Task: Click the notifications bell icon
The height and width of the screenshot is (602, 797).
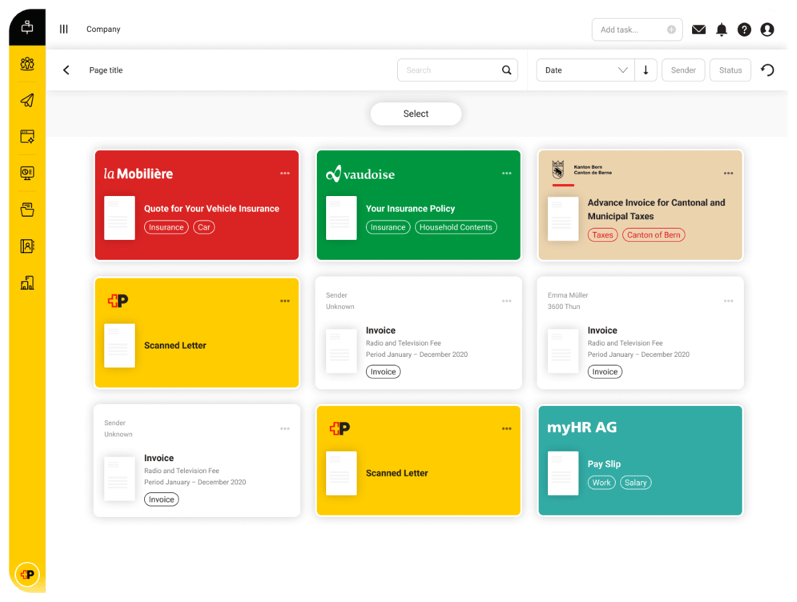Action: (x=721, y=30)
